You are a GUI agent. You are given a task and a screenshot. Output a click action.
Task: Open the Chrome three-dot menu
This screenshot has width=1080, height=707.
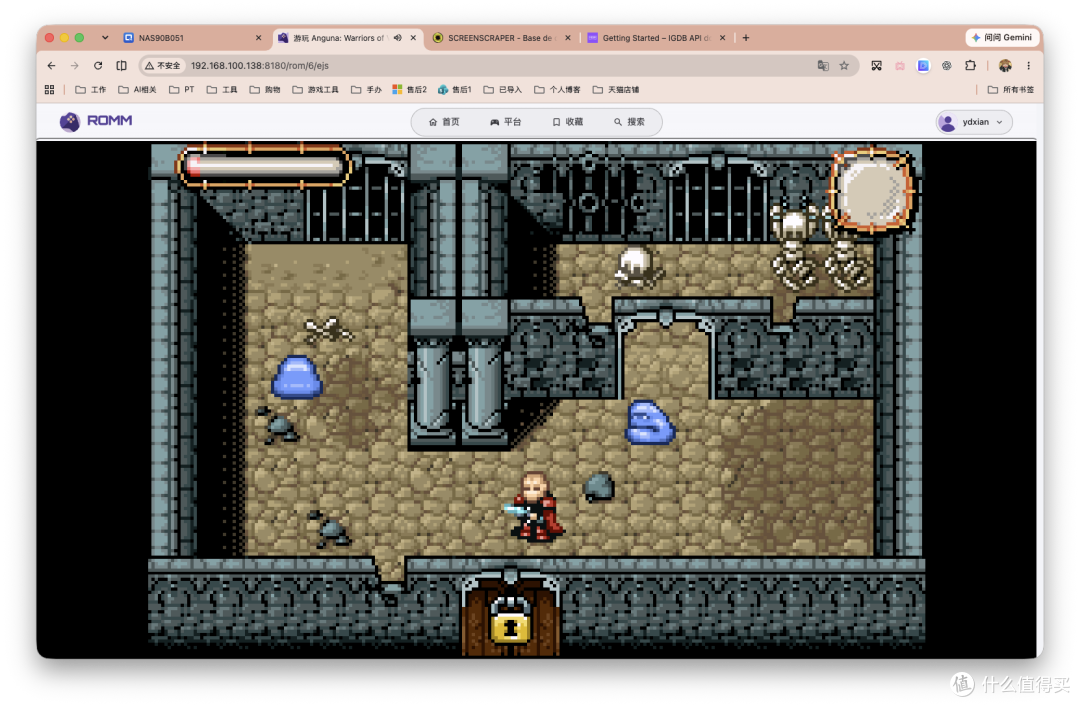tap(1028, 65)
